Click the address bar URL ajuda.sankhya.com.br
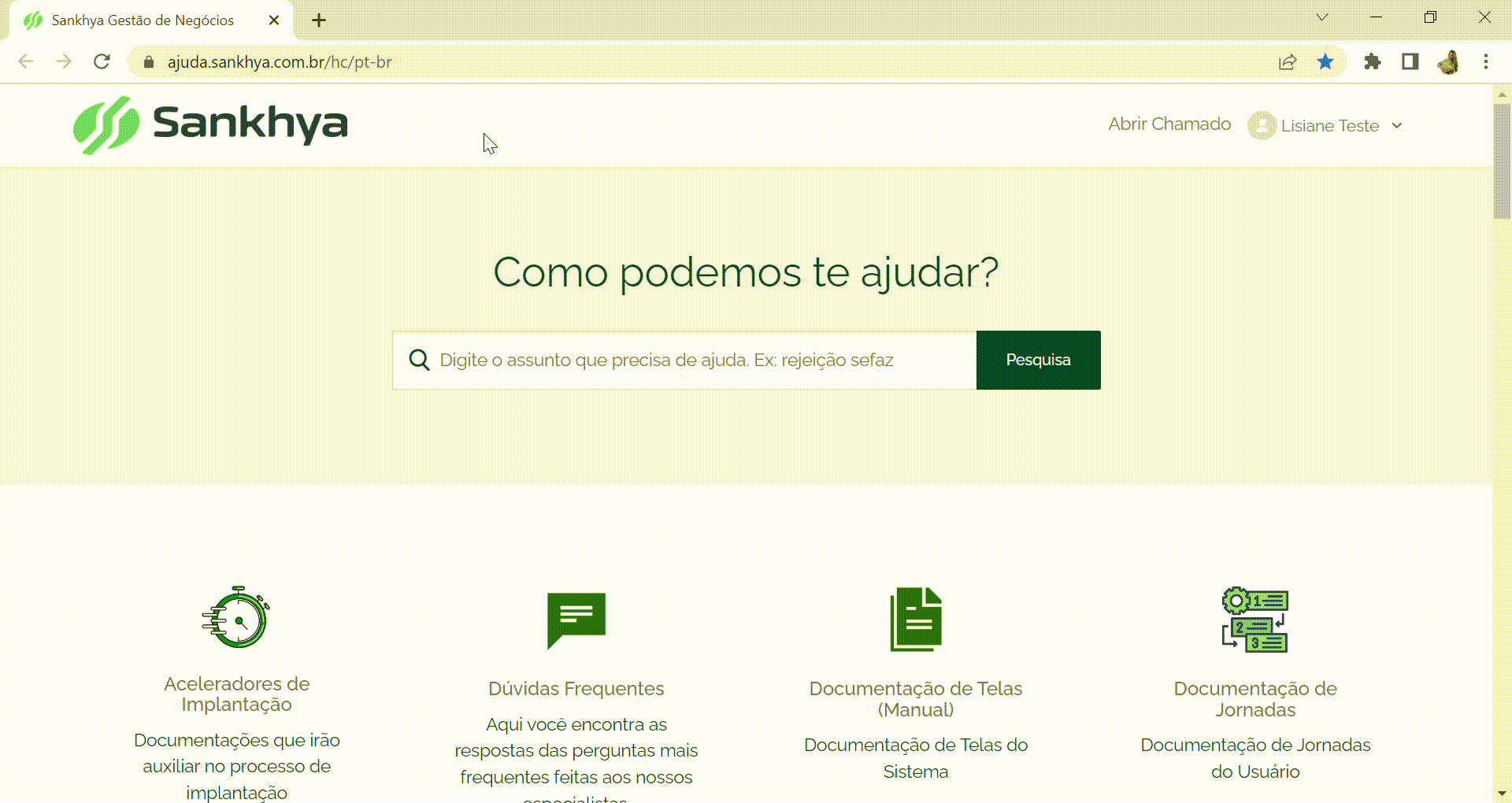Image resolution: width=1512 pixels, height=803 pixels. [280, 62]
